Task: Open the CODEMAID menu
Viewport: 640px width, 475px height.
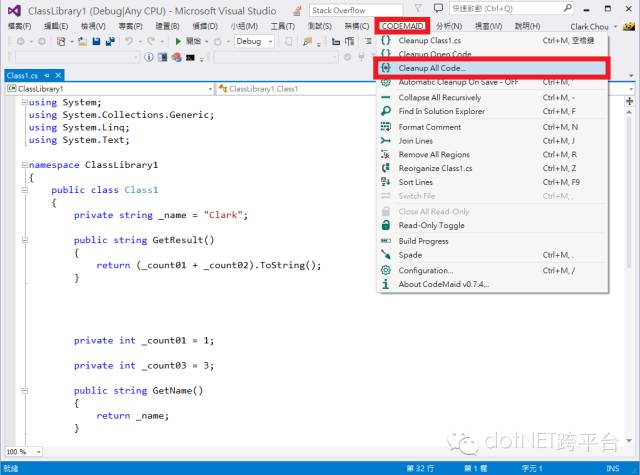Action: (x=402, y=26)
